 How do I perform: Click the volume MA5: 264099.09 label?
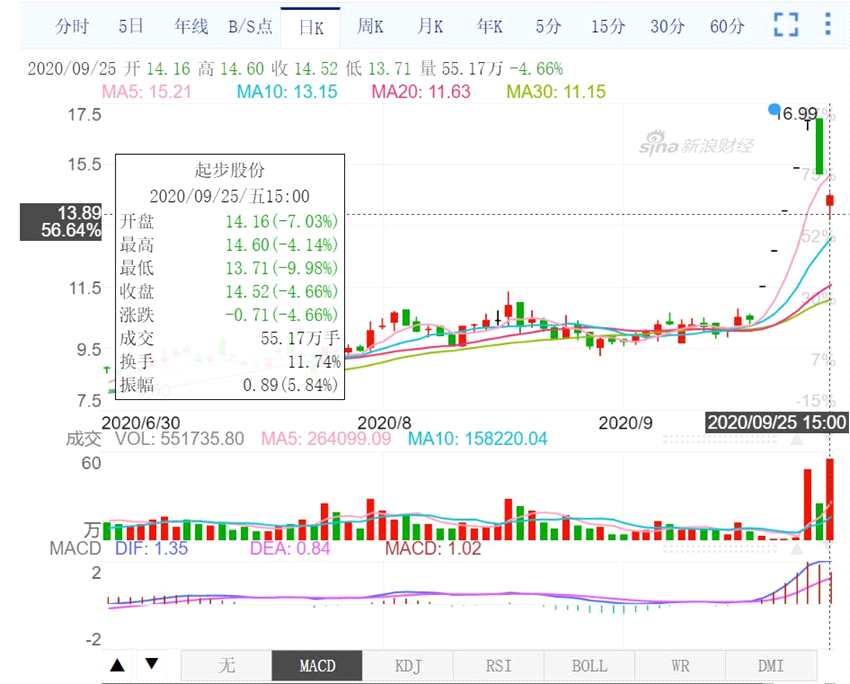pyautogui.click(x=326, y=438)
